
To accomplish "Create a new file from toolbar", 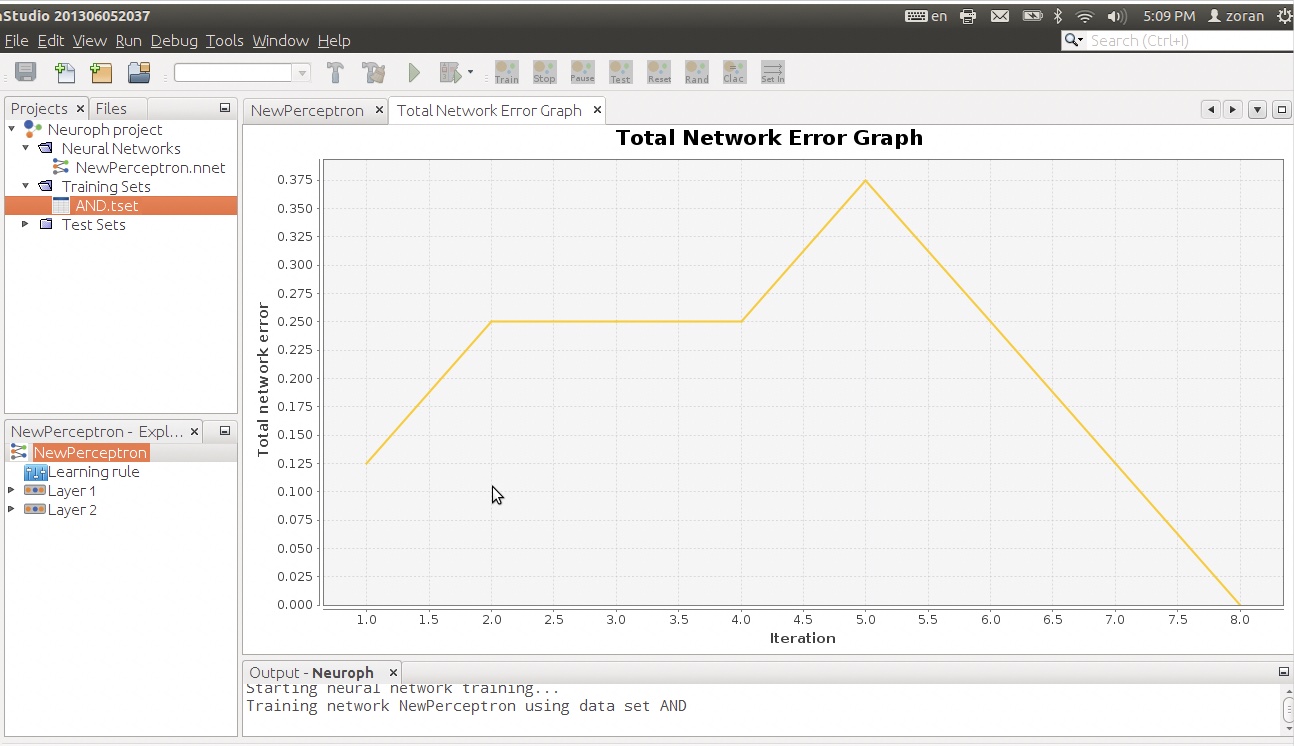I will 64,72.
